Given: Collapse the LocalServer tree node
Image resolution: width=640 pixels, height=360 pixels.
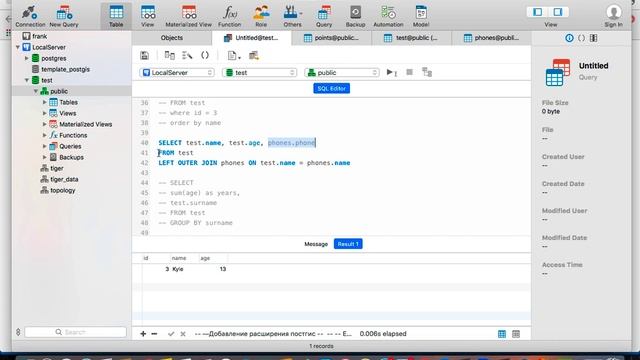Looking at the screenshot, I should tap(18, 47).
